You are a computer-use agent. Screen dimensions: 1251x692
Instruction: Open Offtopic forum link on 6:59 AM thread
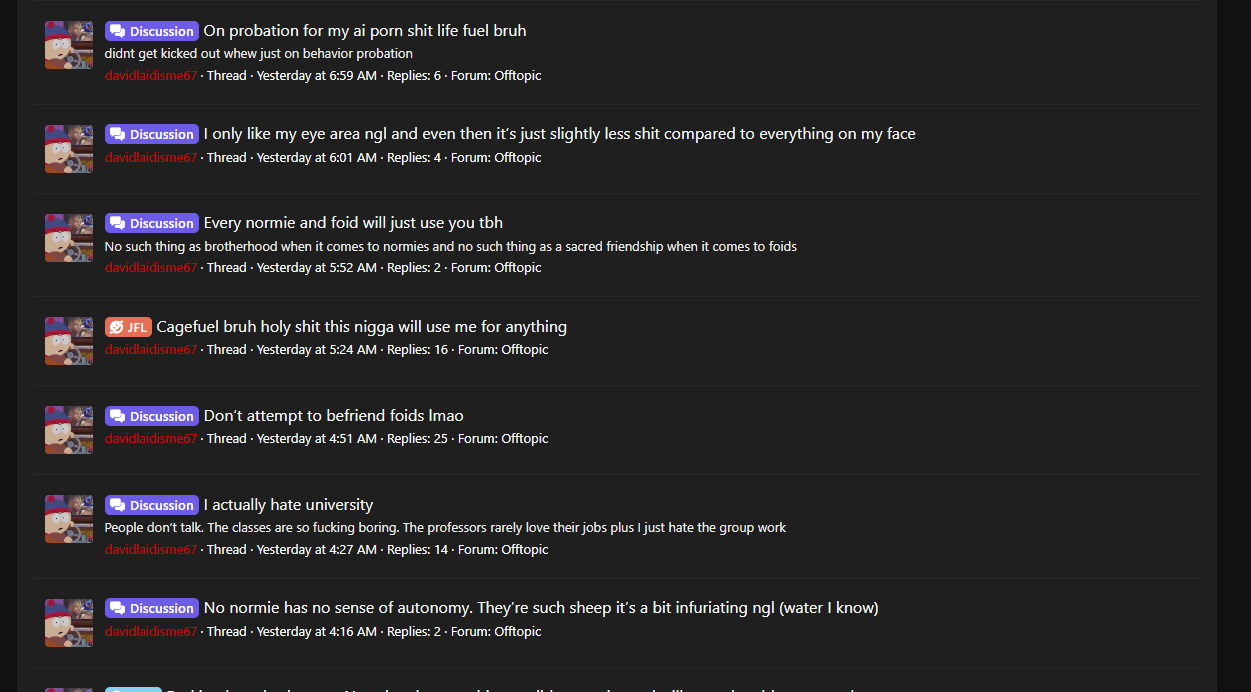tap(517, 75)
